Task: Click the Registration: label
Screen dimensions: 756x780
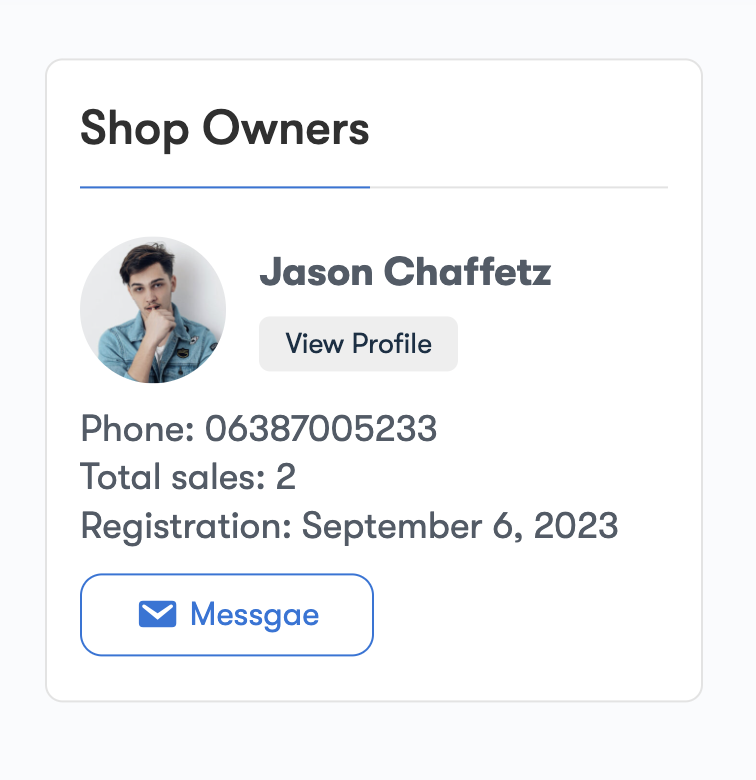Action: coord(186,525)
